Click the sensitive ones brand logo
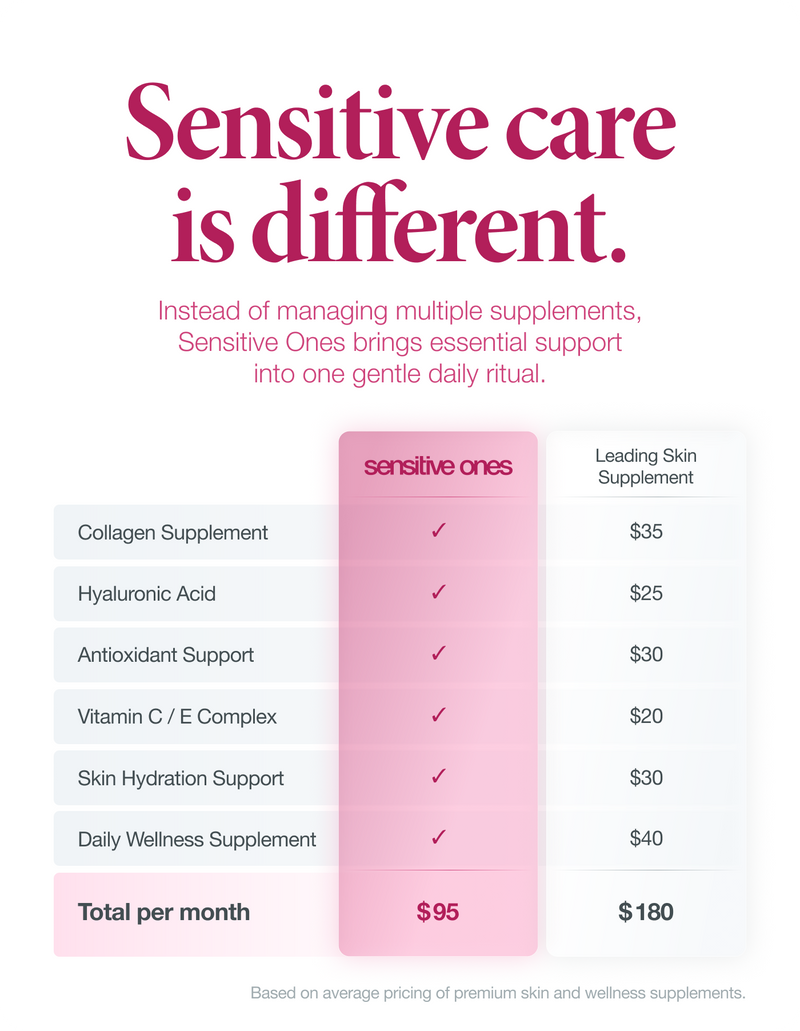Image resolution: width=800 pixels, height=1031 pixels. coord(438,467)
